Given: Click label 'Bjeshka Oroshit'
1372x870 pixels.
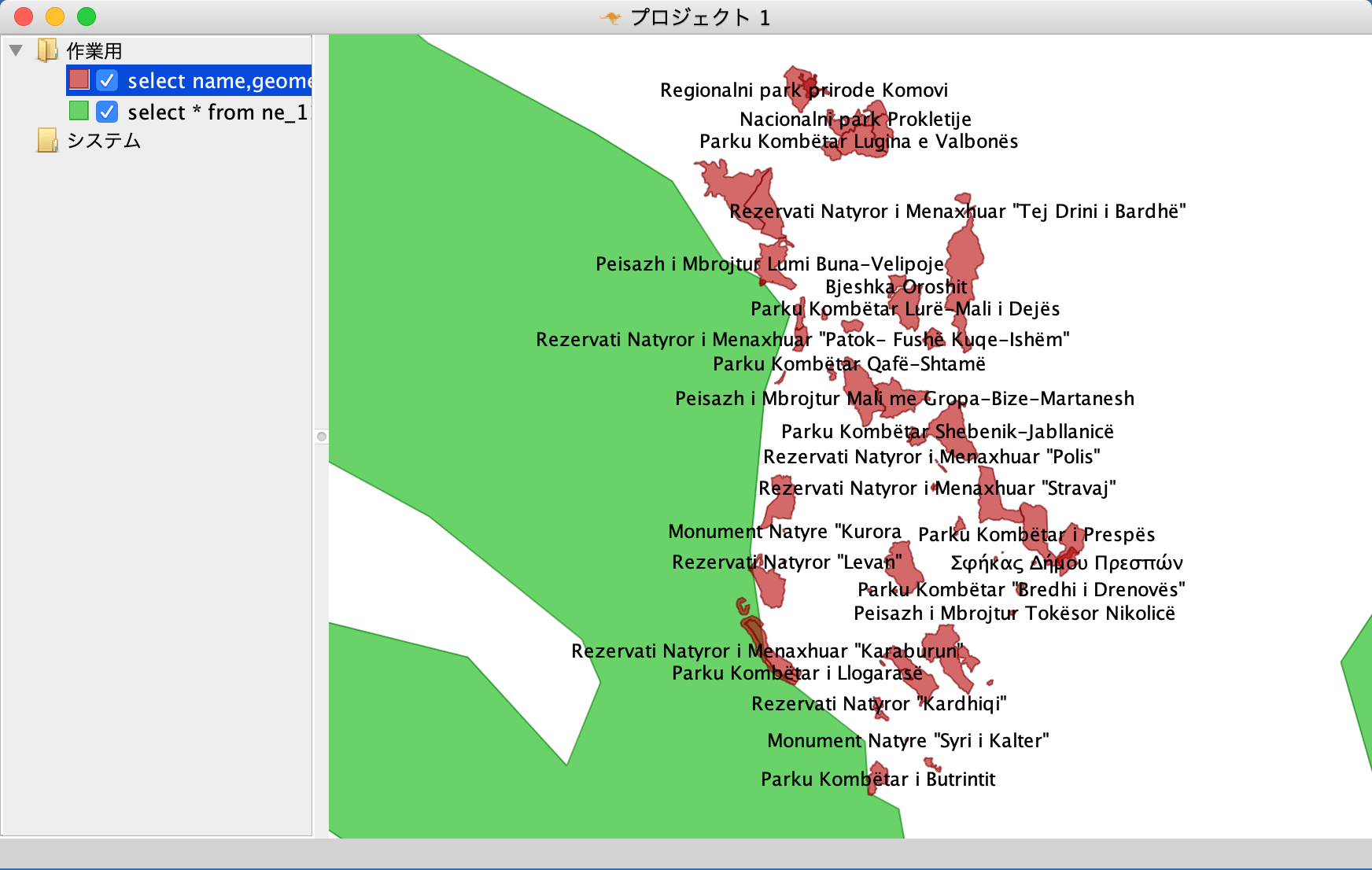Looking at the screenshot, I should 896,287.
